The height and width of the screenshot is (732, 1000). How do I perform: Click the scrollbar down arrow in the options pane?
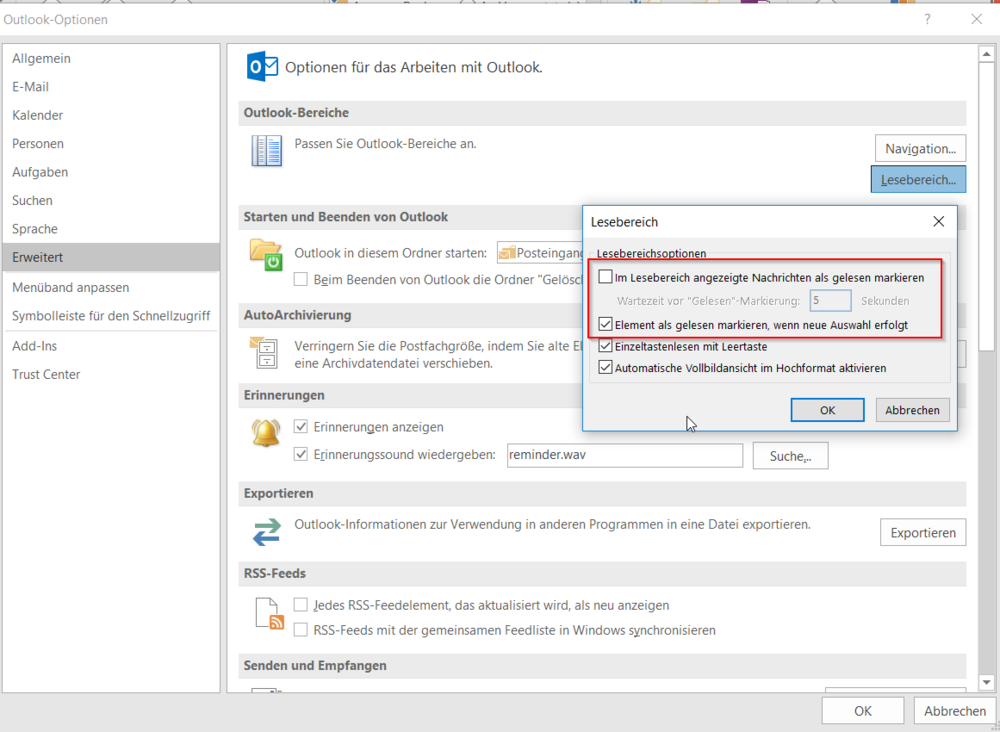(x=987, y=682)
